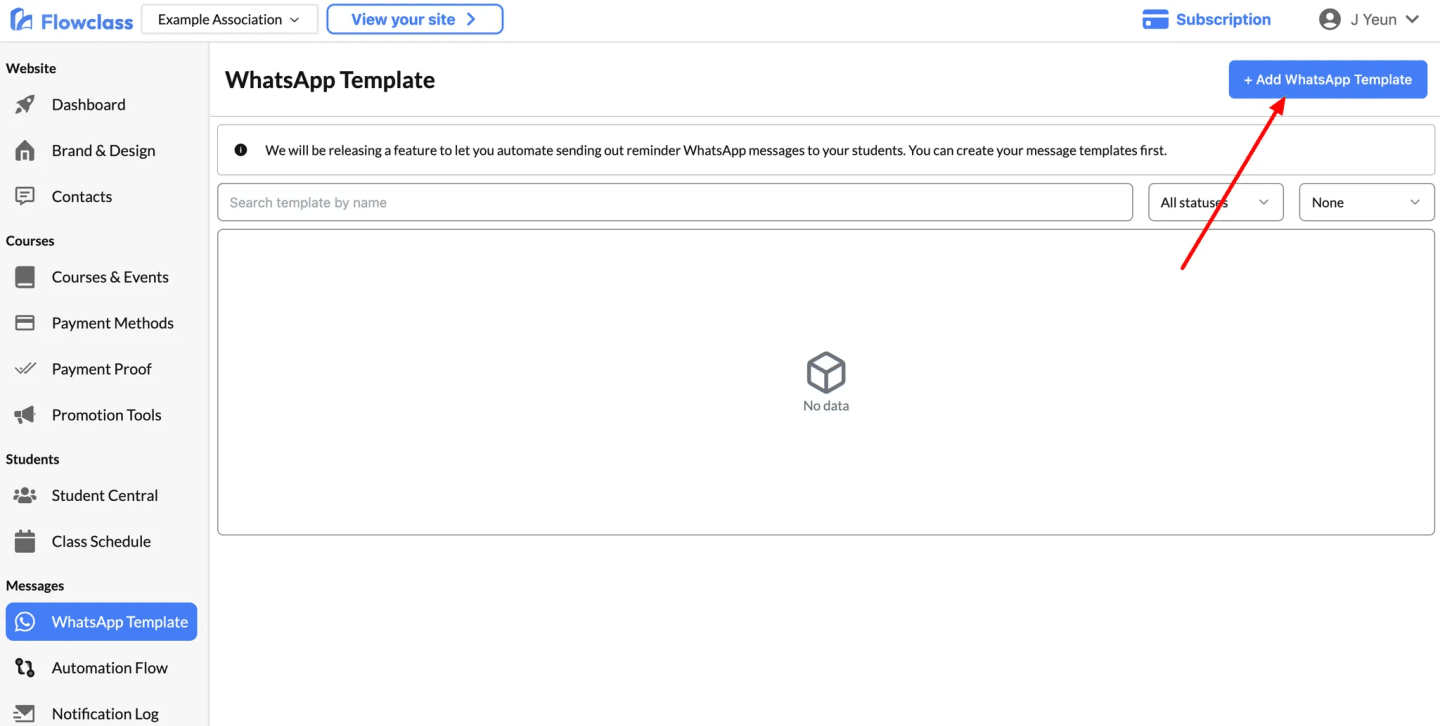Viewport: 1440px width, 726px height.
Task: Click the Payment Proof double-check icon
Action: (25, 369)
